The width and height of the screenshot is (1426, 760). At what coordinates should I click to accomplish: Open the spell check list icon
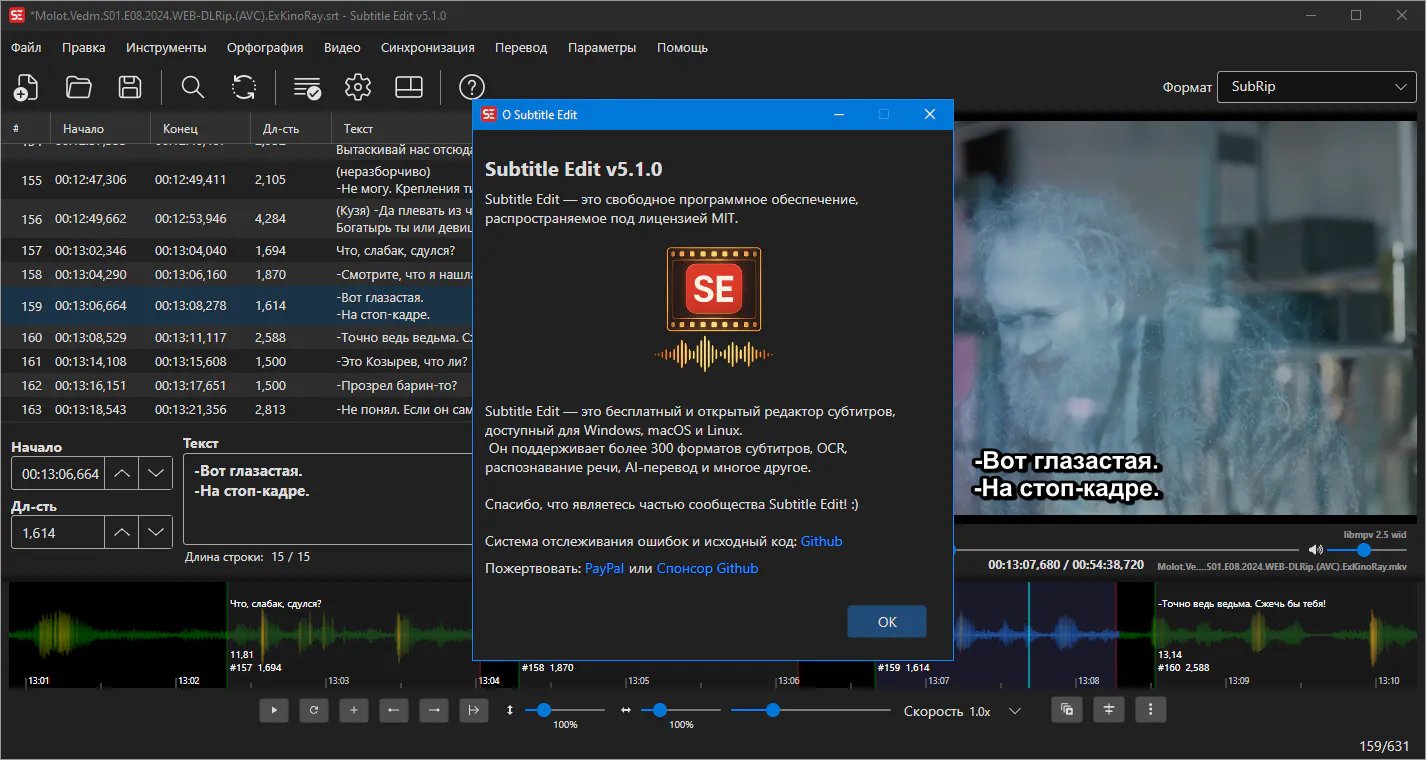coord(307,87)
